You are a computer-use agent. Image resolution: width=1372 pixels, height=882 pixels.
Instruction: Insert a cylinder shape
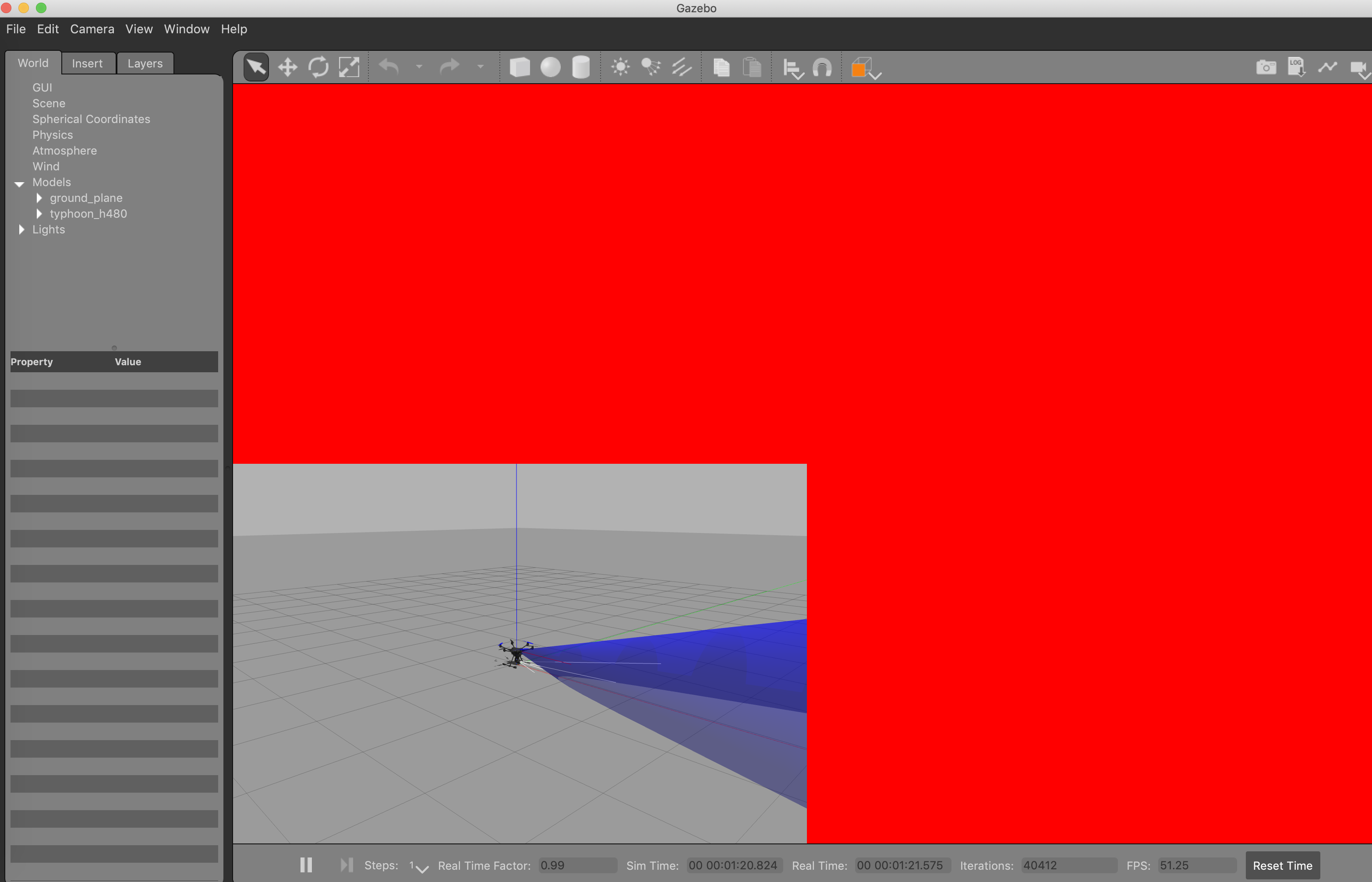click(581, 67)
